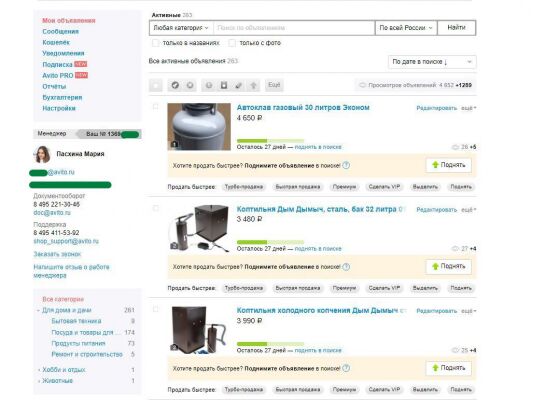Click Заказать звонок link
The image size is (546, 400).
(57, 254)
